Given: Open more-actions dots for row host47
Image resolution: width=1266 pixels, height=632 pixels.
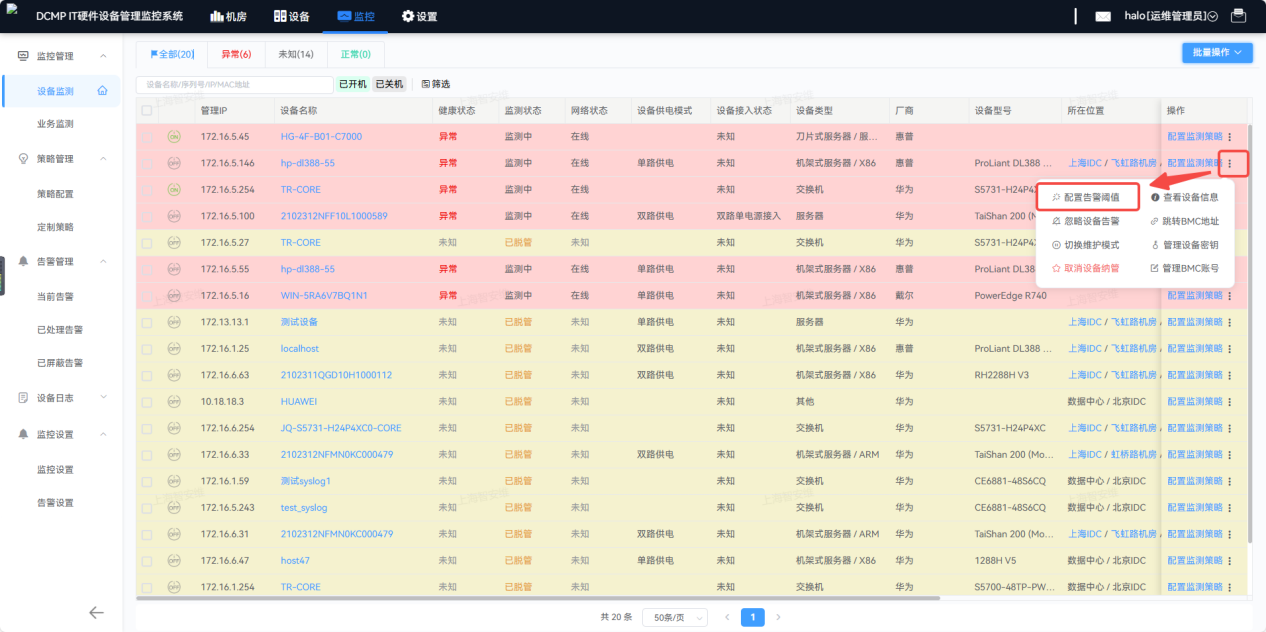Looking at the screenshot, I should click(1230, 561).
